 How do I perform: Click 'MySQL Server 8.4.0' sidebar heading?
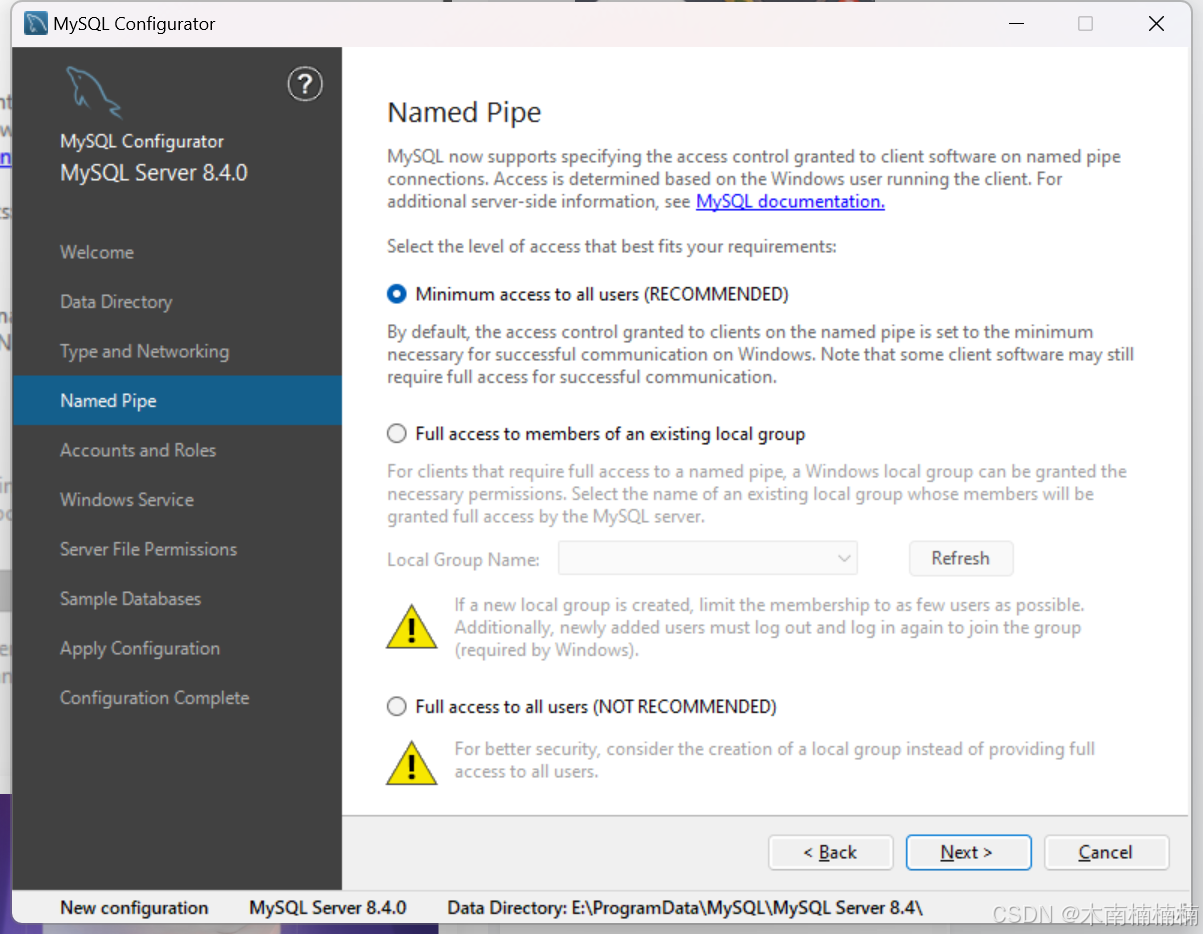[153, 173]
